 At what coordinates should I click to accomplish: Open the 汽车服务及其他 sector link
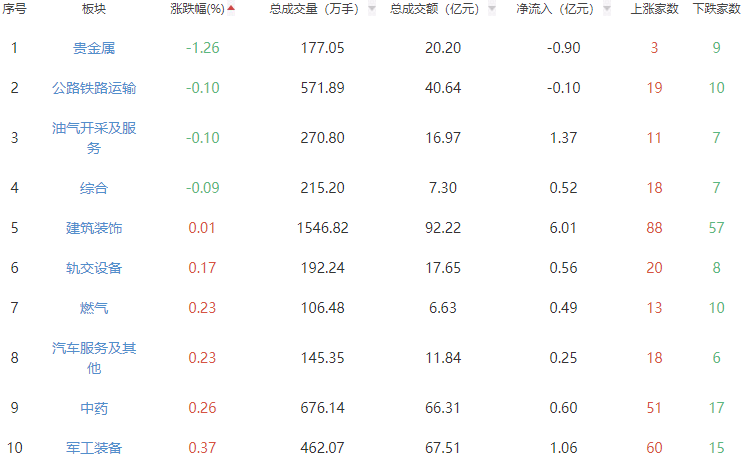[x=94, y=358]
